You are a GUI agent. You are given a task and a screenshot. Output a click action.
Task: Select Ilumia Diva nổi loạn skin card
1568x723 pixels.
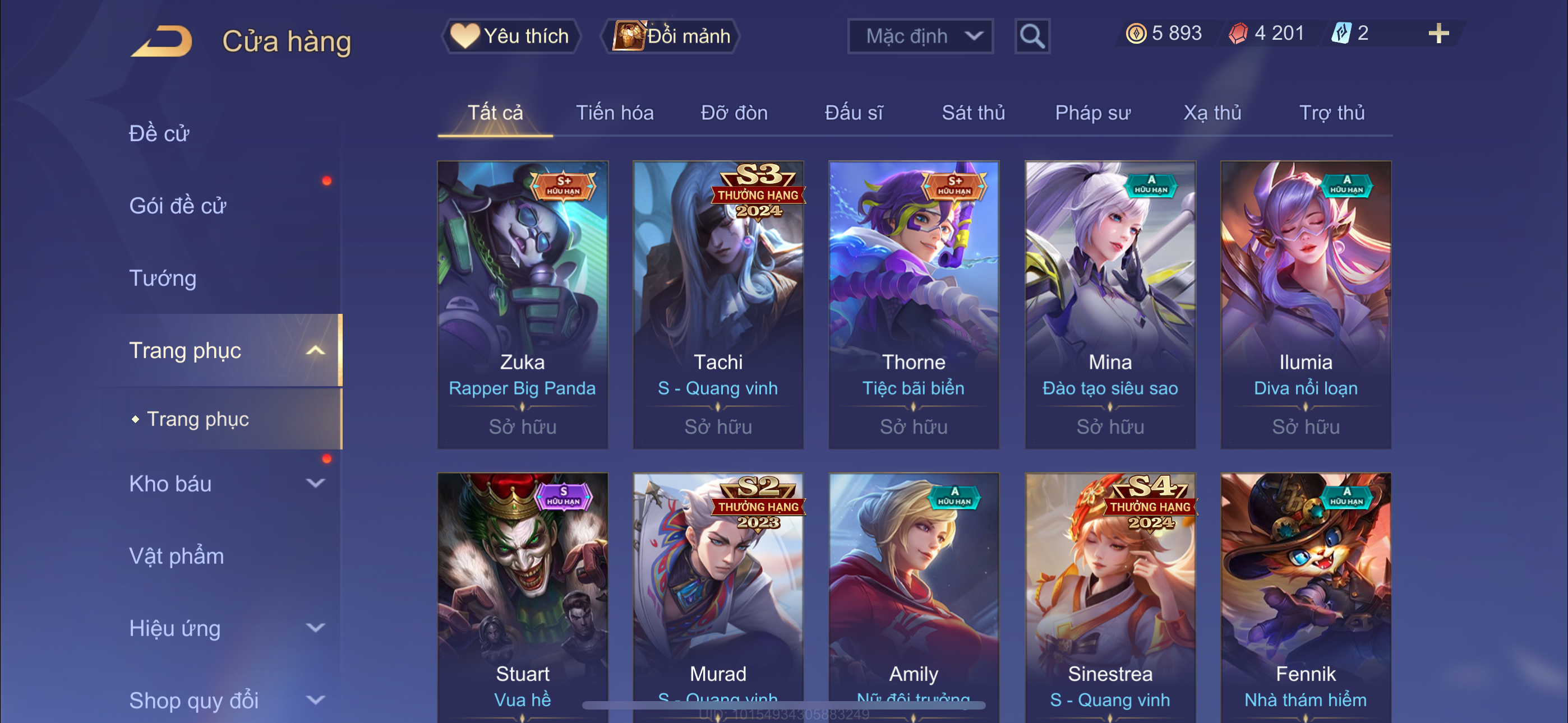tap(1305, 304)
